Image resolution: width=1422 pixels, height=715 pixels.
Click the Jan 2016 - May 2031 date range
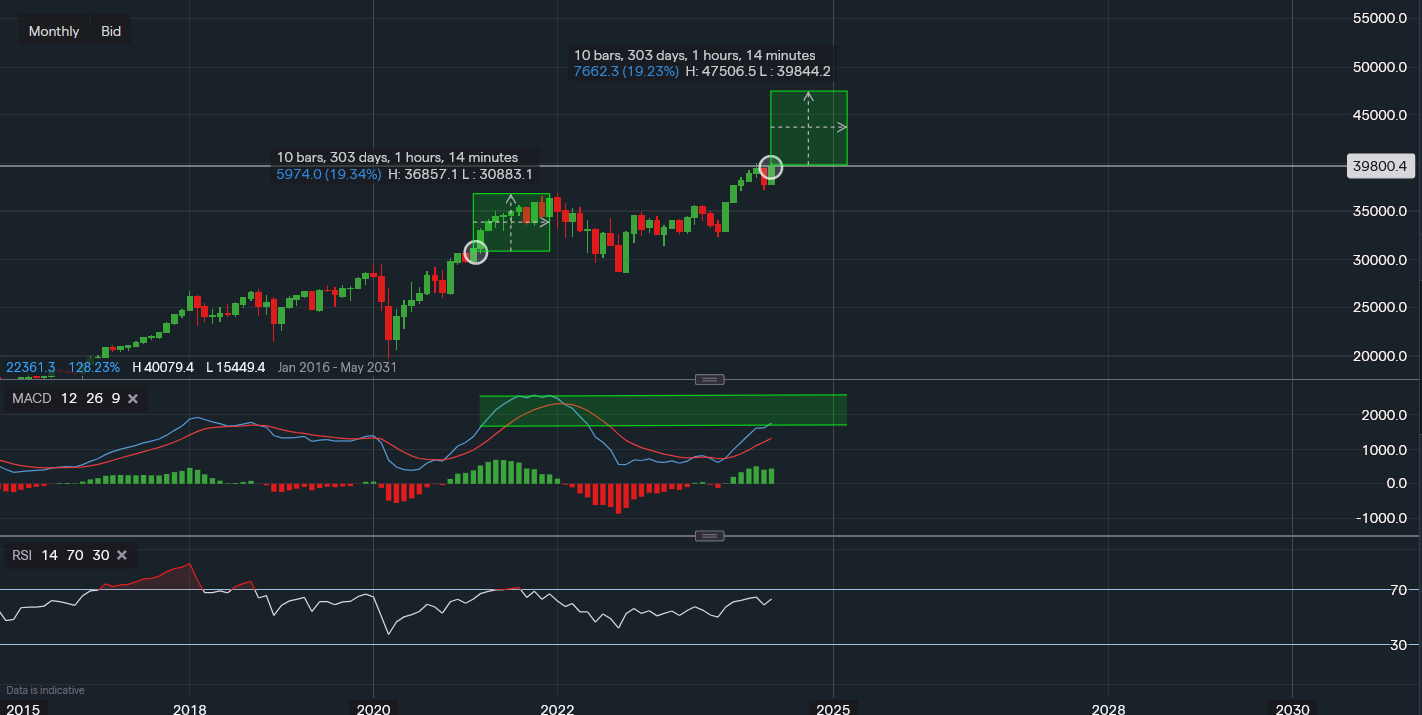334,367
